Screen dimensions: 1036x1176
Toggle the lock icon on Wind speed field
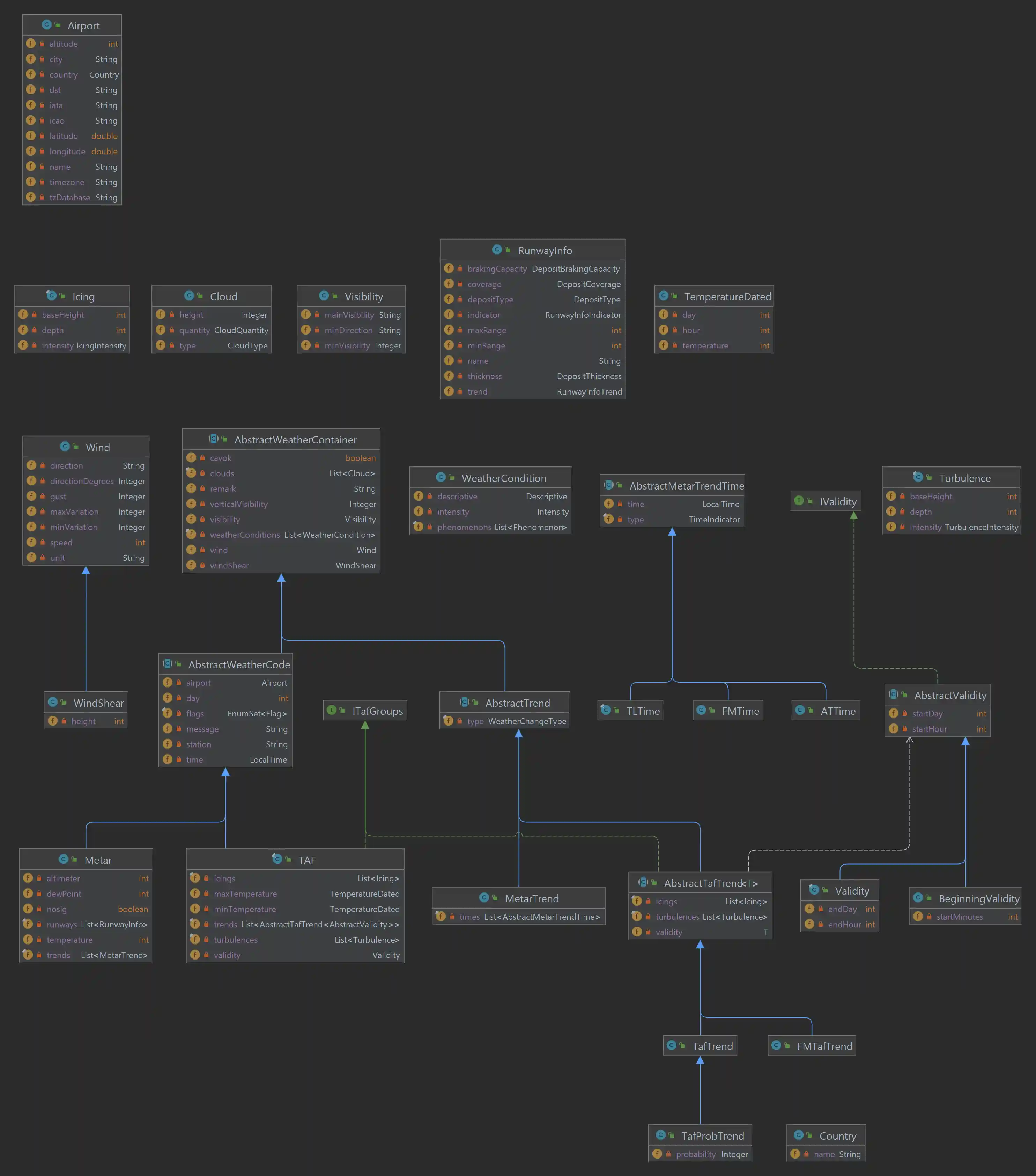click(x=43, y=542)
